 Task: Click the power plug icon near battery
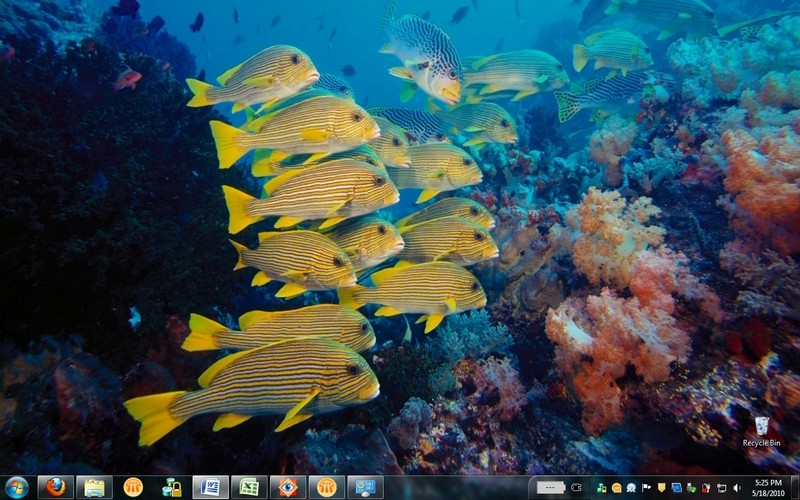click(577, 487)
